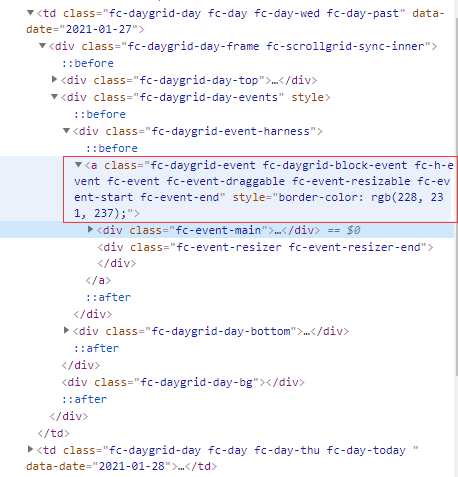Screen dimensions: 458x477
Task: Expand the fc-daygrid-day-top div
Action: tap(54, 79)
